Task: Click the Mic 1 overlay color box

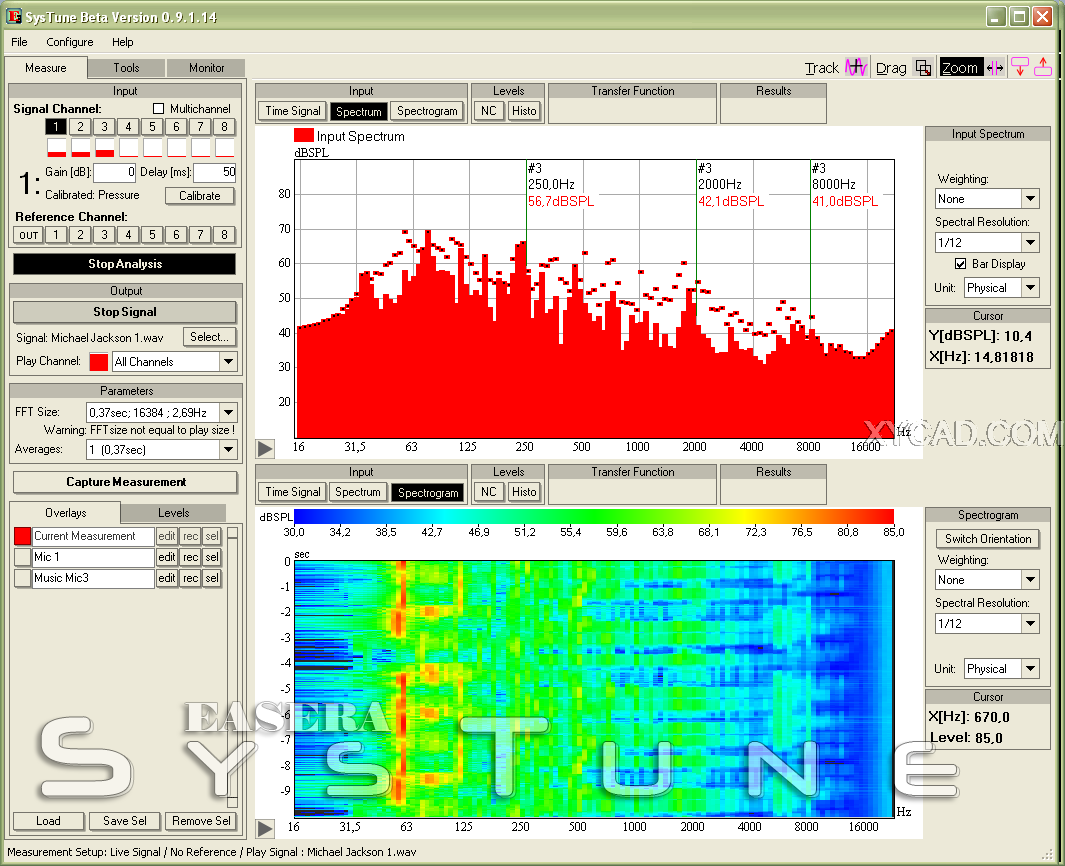Action: 22,557
